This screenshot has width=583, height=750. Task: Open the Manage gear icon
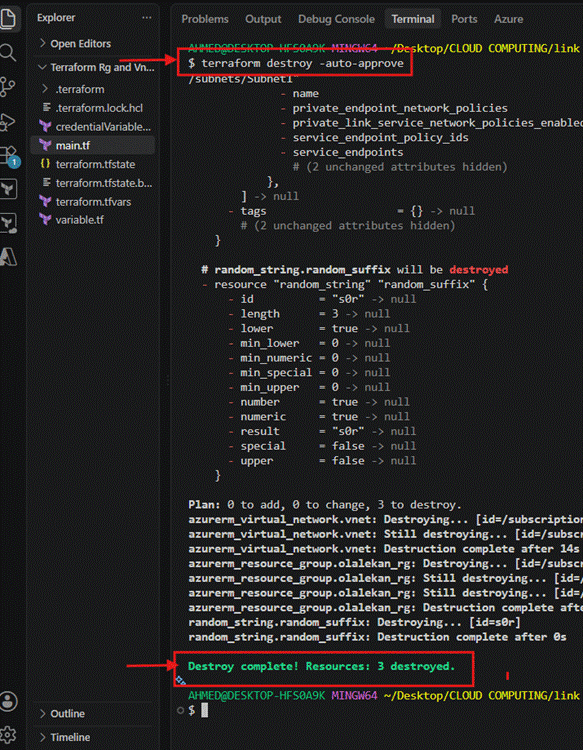[8, 735]
